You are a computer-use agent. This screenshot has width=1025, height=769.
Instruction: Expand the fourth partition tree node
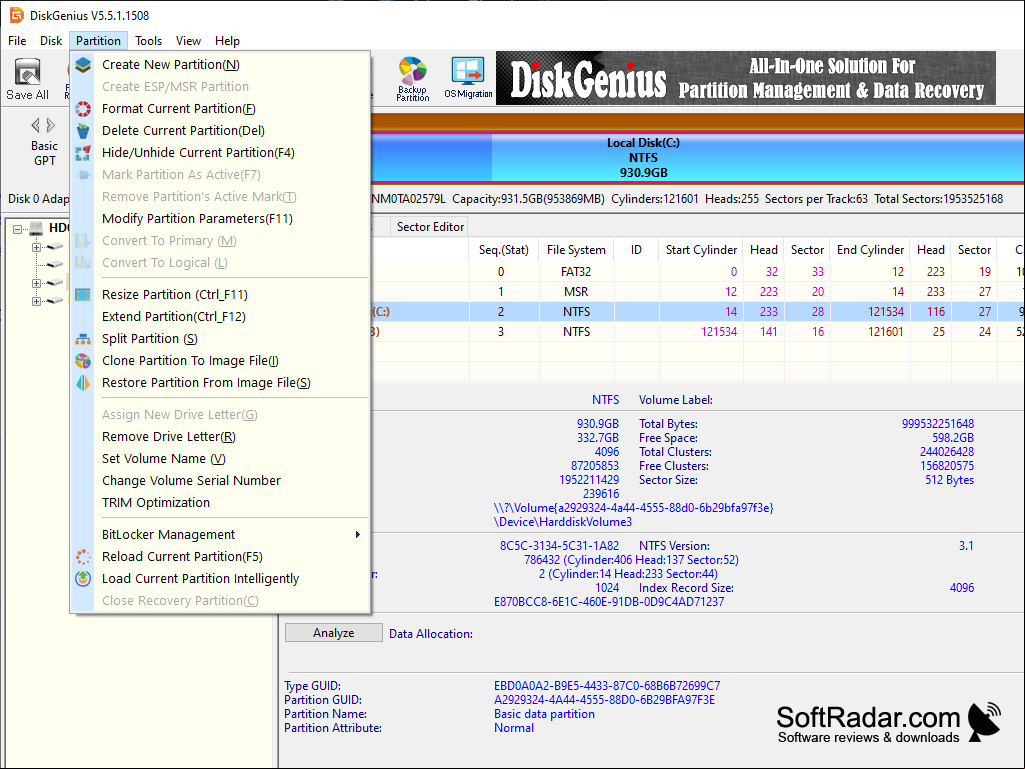[37, 301]
